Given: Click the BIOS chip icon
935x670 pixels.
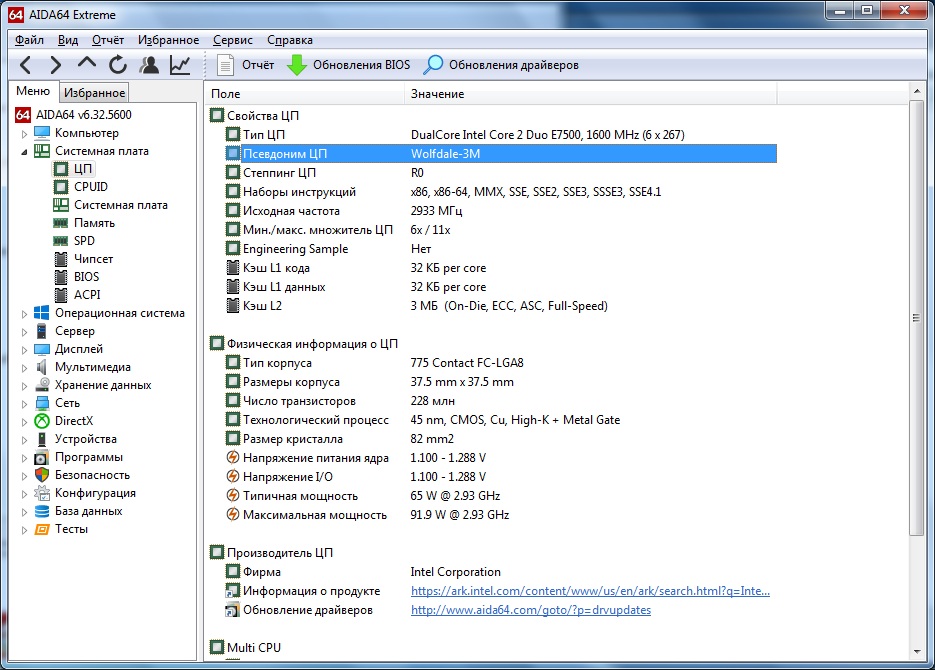Looking at the screenshot, I should point(61,277).
